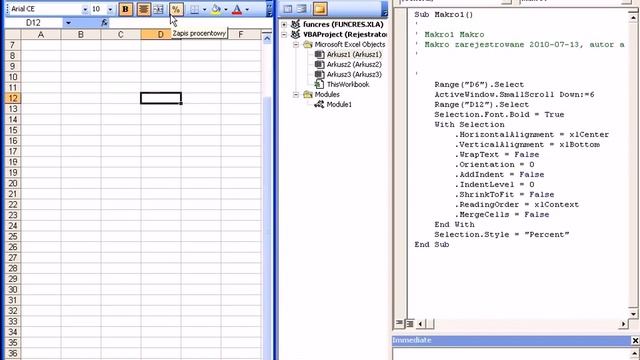Click the Microsoft Excel Objects folder icon
Screen dimensions: 640x360
point(308,44)
